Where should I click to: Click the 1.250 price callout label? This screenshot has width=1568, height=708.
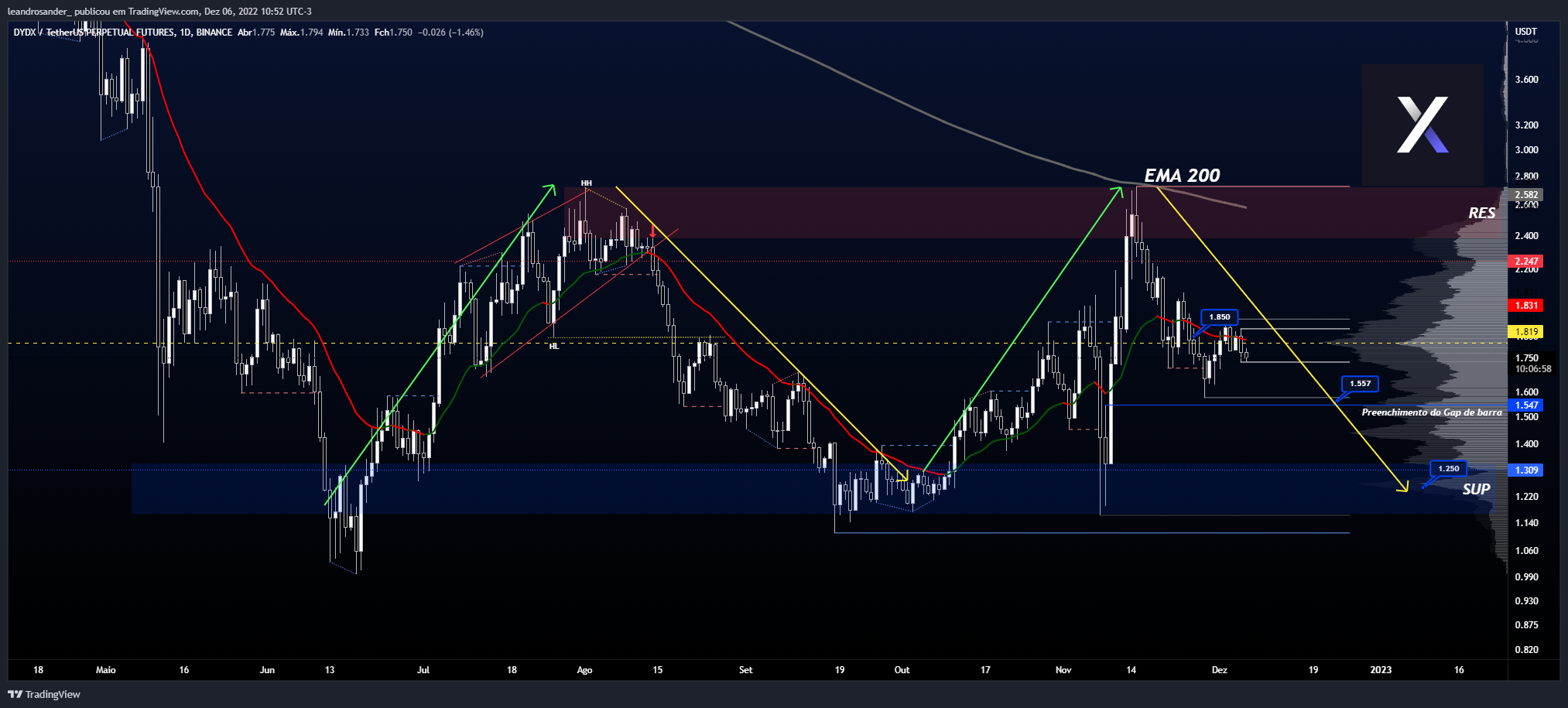[1448, 469]
